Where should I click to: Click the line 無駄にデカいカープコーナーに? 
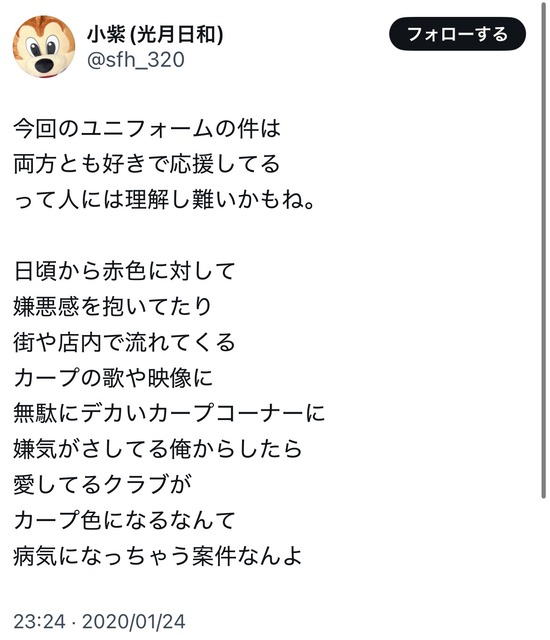coord(169,413)
